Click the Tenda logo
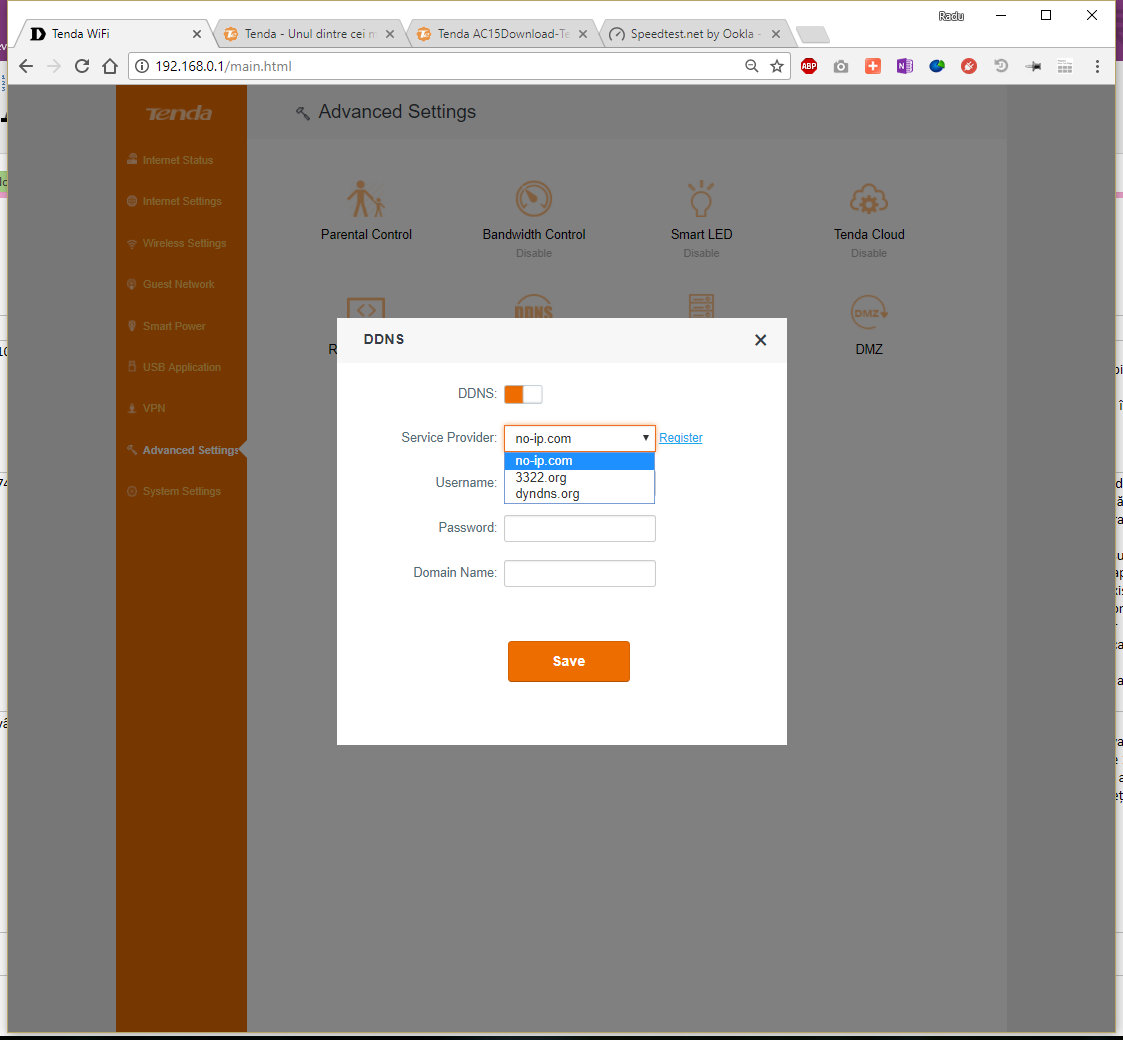 coord(179,113)
